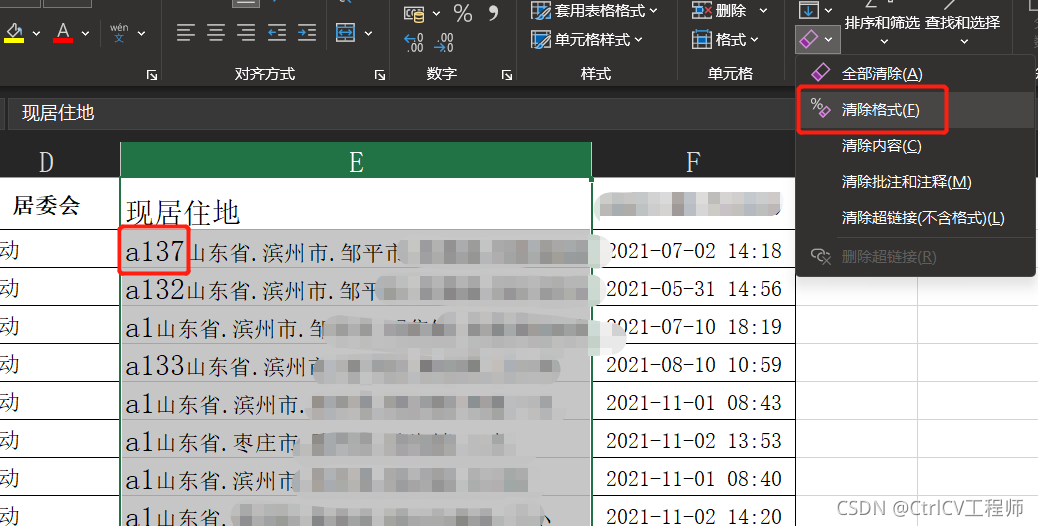Open the 套用表格格式 dropdown
The width and height of the screenshot is (1038, 526).
click(x=594, y=11)
